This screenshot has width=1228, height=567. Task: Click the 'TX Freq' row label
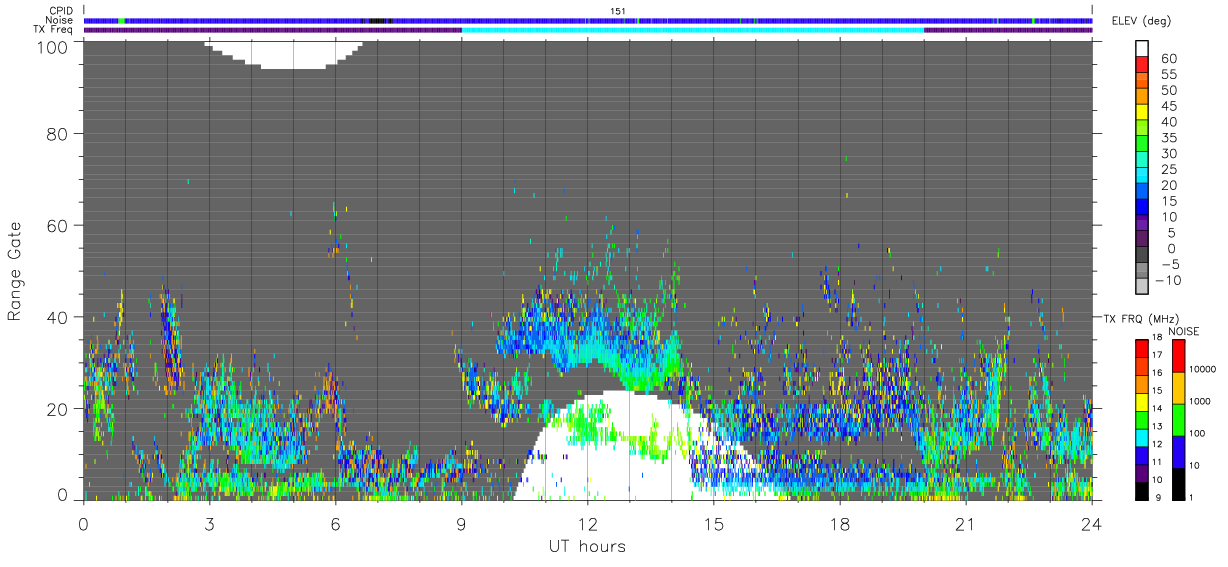(53, 29)
